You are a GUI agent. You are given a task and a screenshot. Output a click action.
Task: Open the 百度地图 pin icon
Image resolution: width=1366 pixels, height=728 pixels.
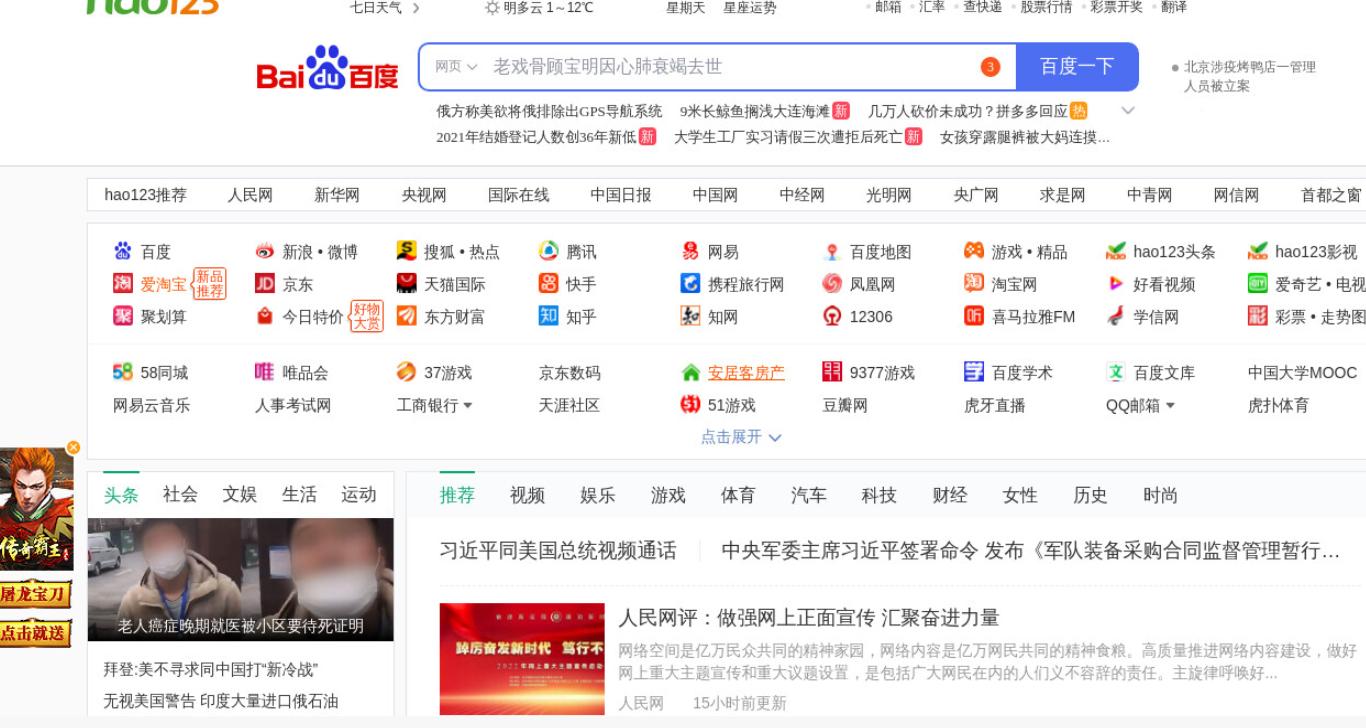[x=832, y=252]
